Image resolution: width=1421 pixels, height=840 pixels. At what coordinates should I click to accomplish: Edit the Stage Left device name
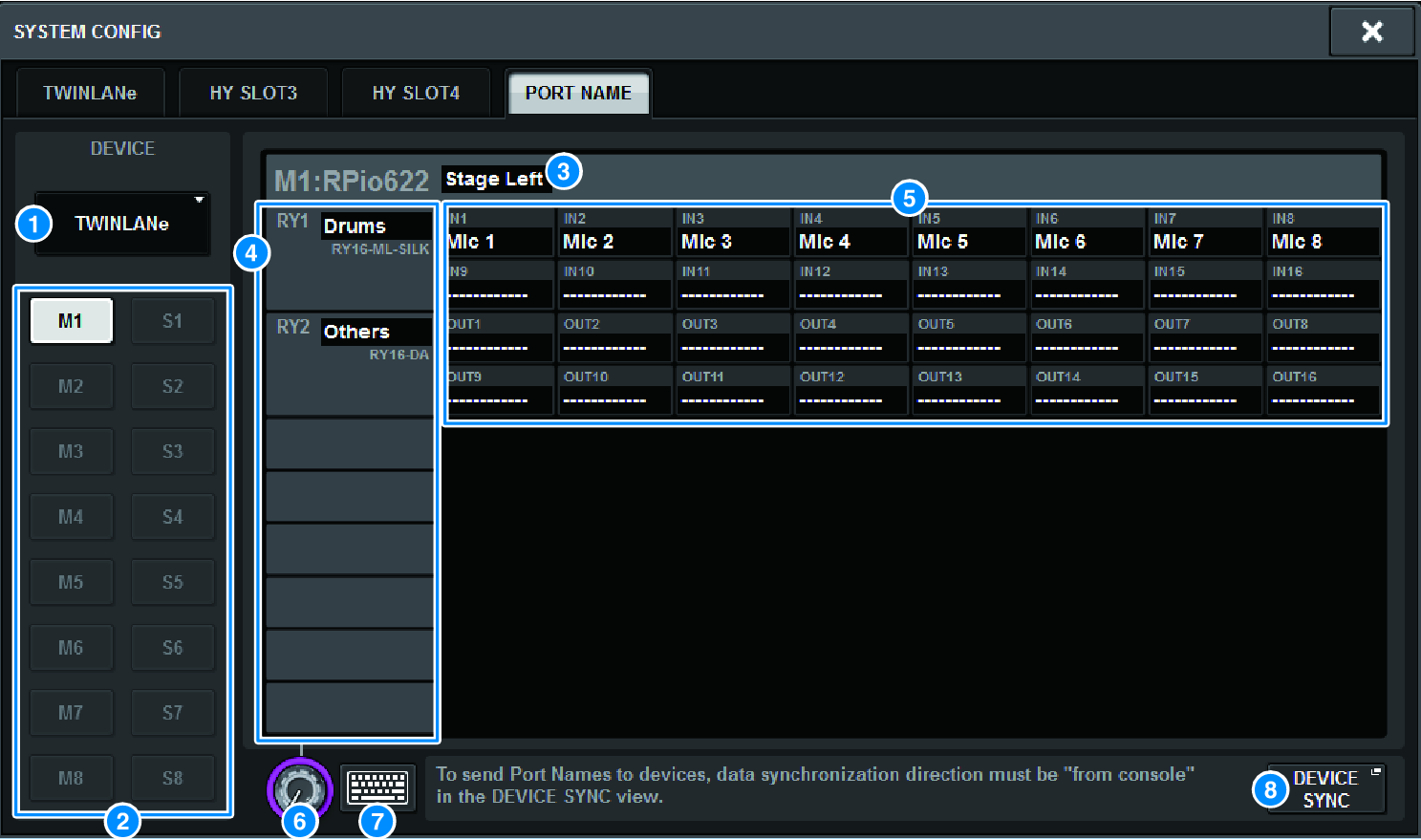click(494, 179)
